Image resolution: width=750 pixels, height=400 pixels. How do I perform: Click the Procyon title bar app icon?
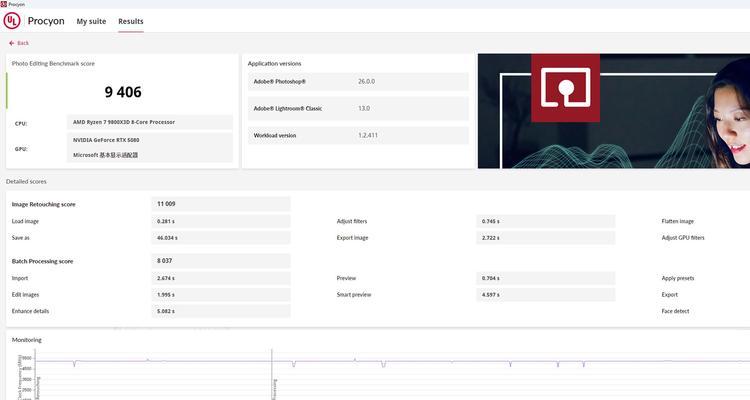coord(4,4)
